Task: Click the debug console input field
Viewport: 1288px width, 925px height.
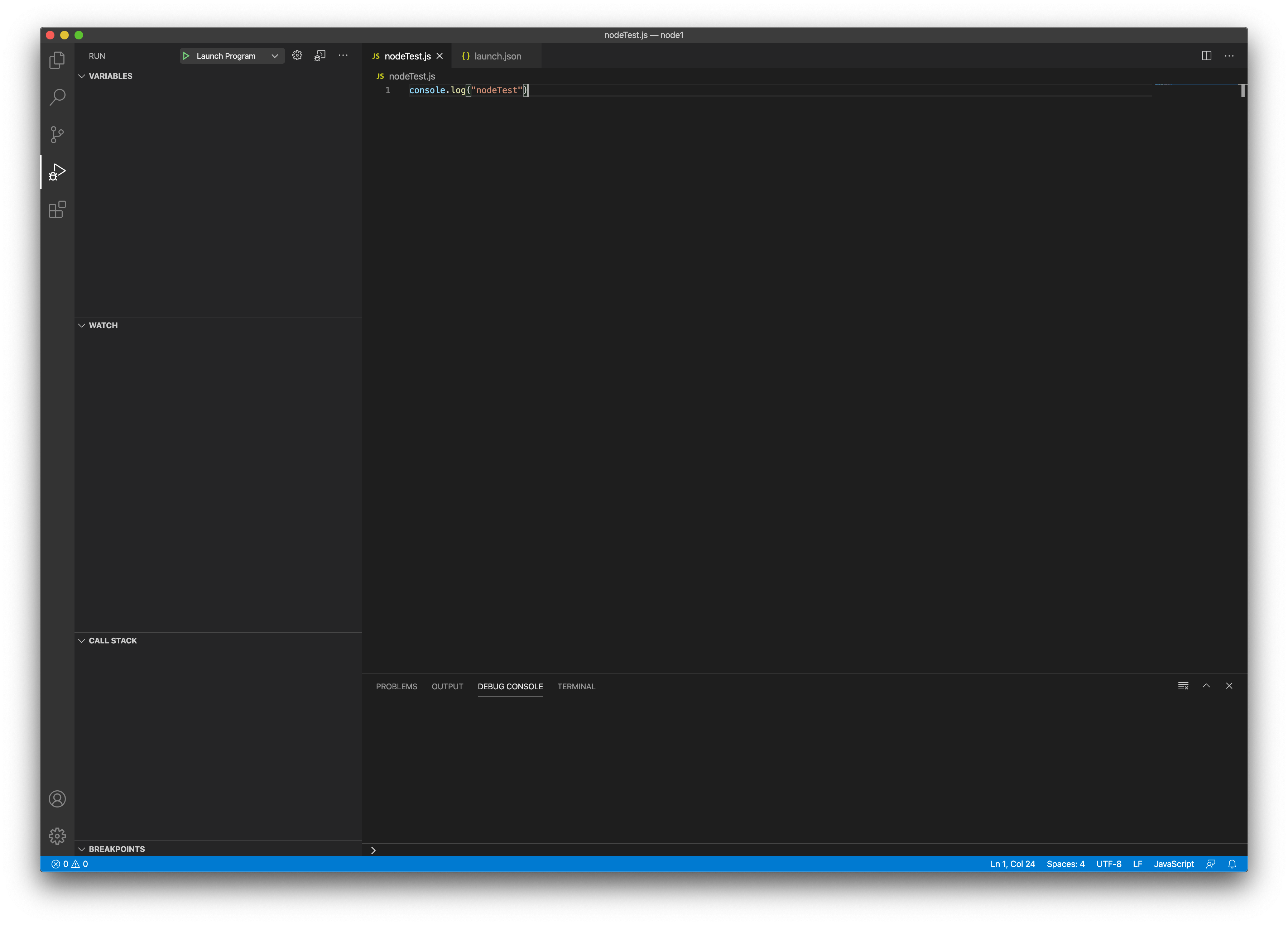Action: point(795,850)
